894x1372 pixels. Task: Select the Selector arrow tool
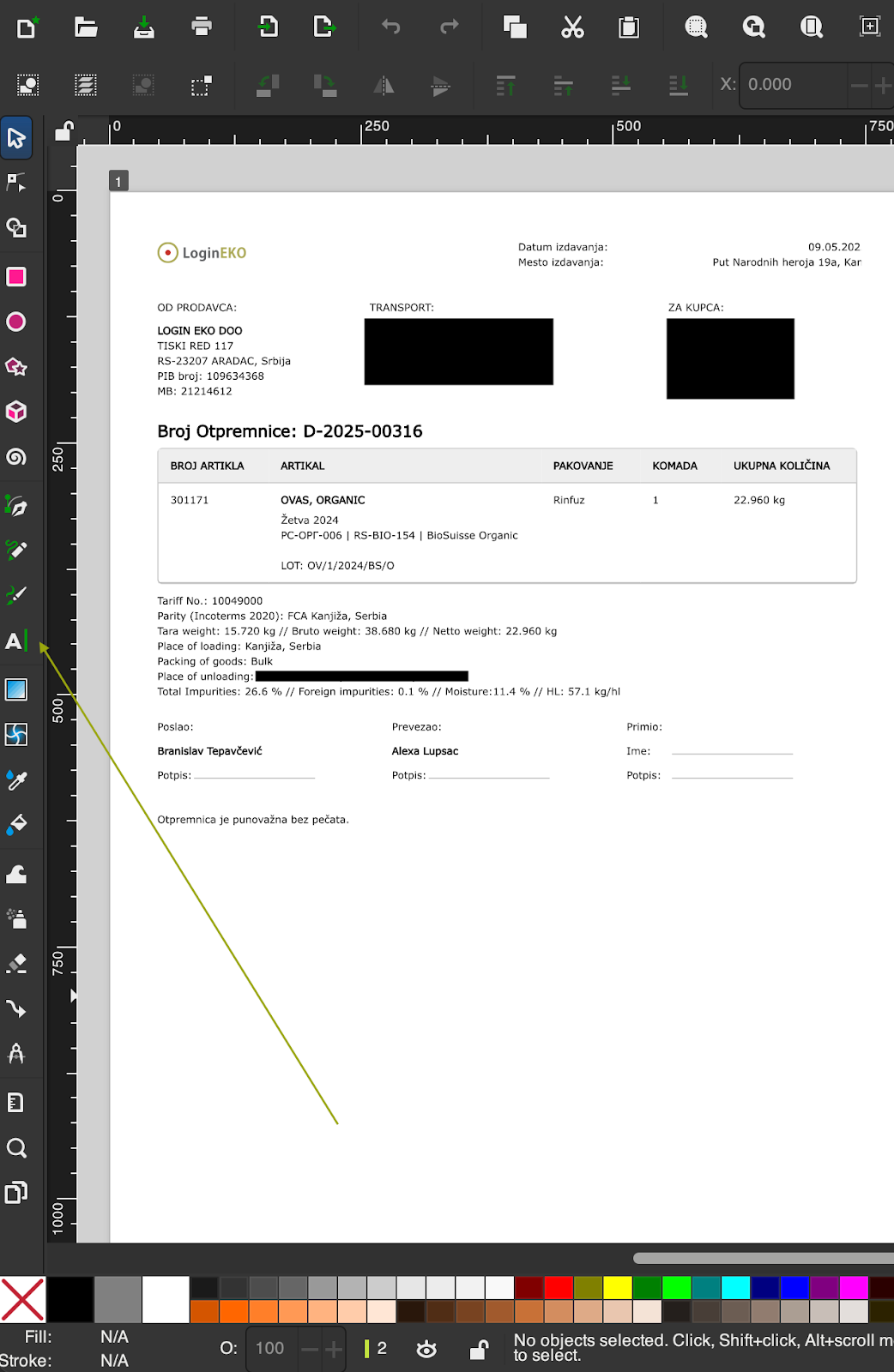click(16, 138)
